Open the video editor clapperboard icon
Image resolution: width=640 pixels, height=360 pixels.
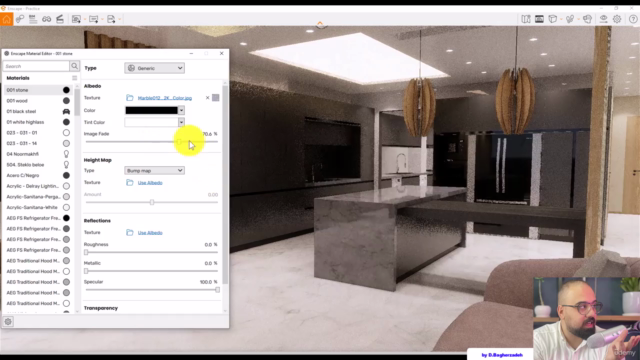[x=60, y=19]
